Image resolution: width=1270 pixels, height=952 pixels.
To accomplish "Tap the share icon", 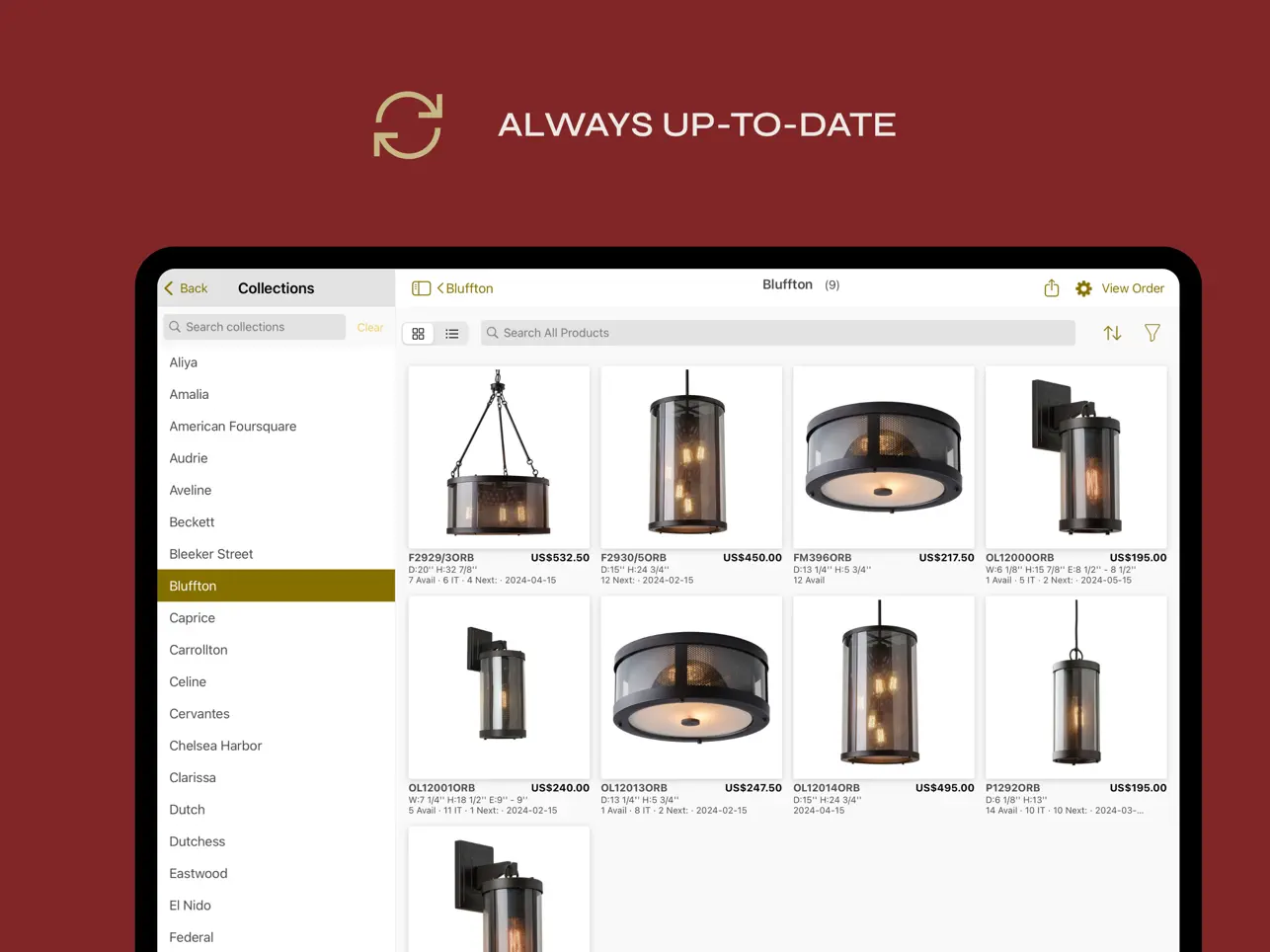I will 1052,287.
